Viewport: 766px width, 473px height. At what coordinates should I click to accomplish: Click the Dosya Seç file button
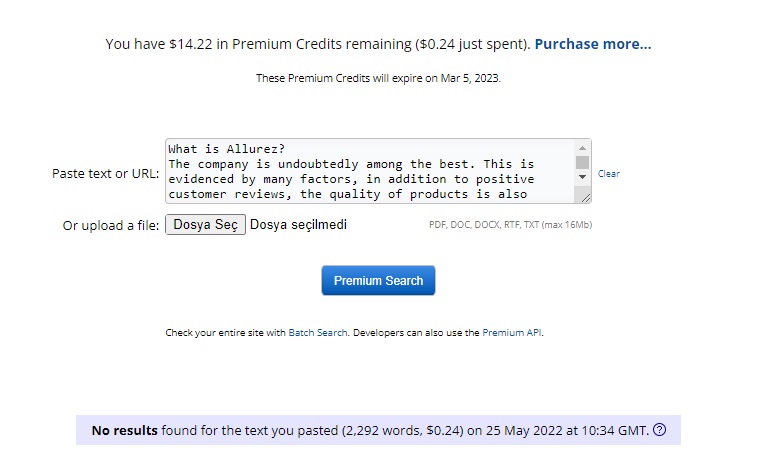(x=205, y=225)
